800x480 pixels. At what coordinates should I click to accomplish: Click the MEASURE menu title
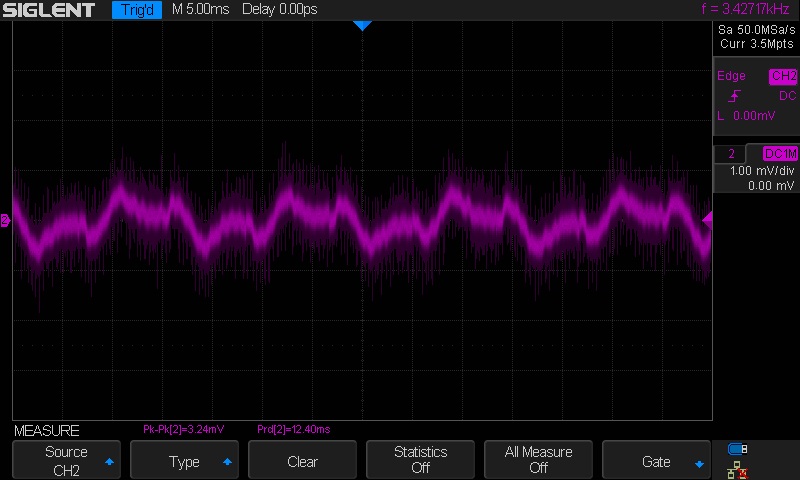click(x=46, y=431)
